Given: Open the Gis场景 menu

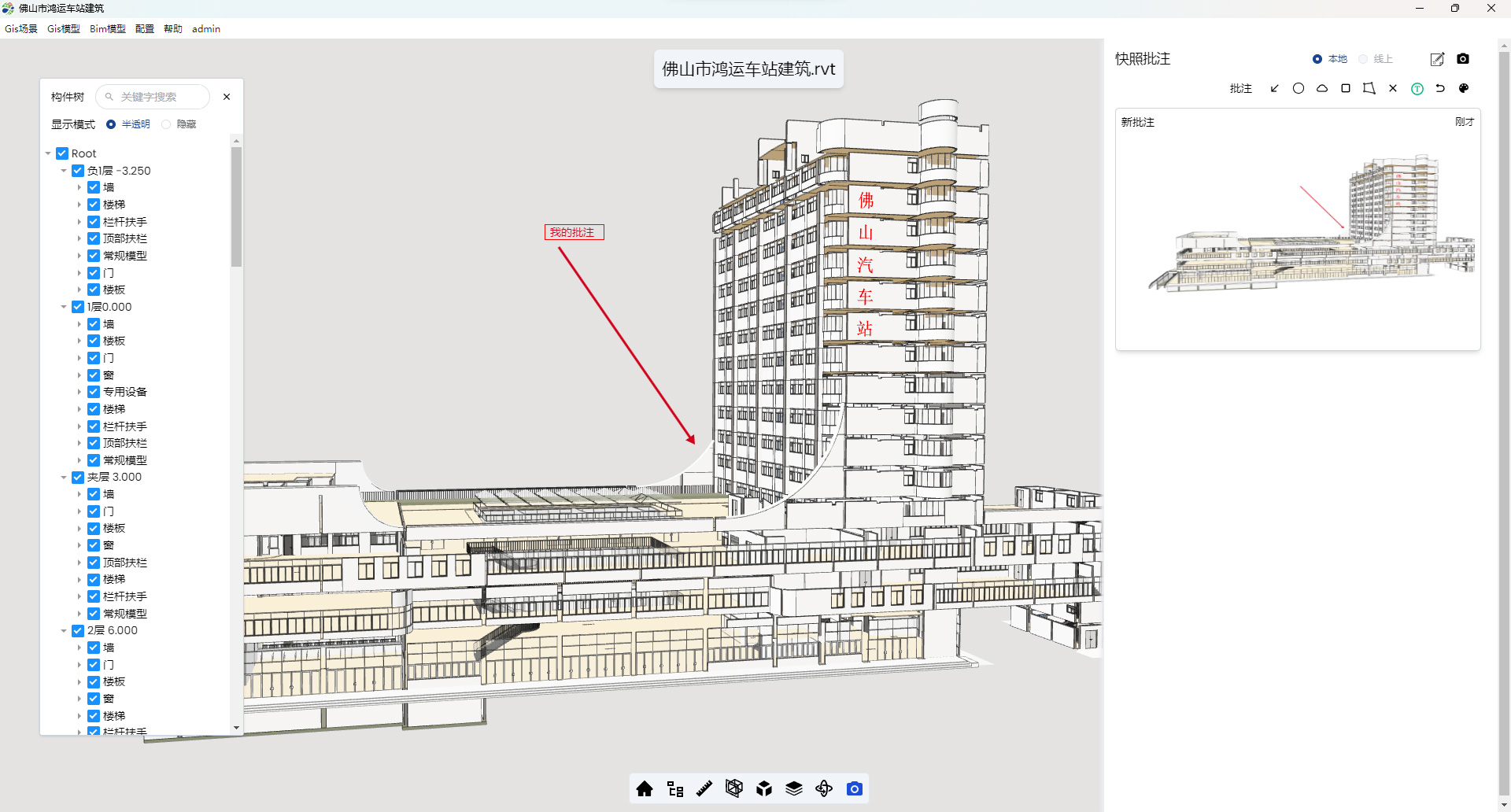Looking at the screenshot, I should click(x=21, y=29).
